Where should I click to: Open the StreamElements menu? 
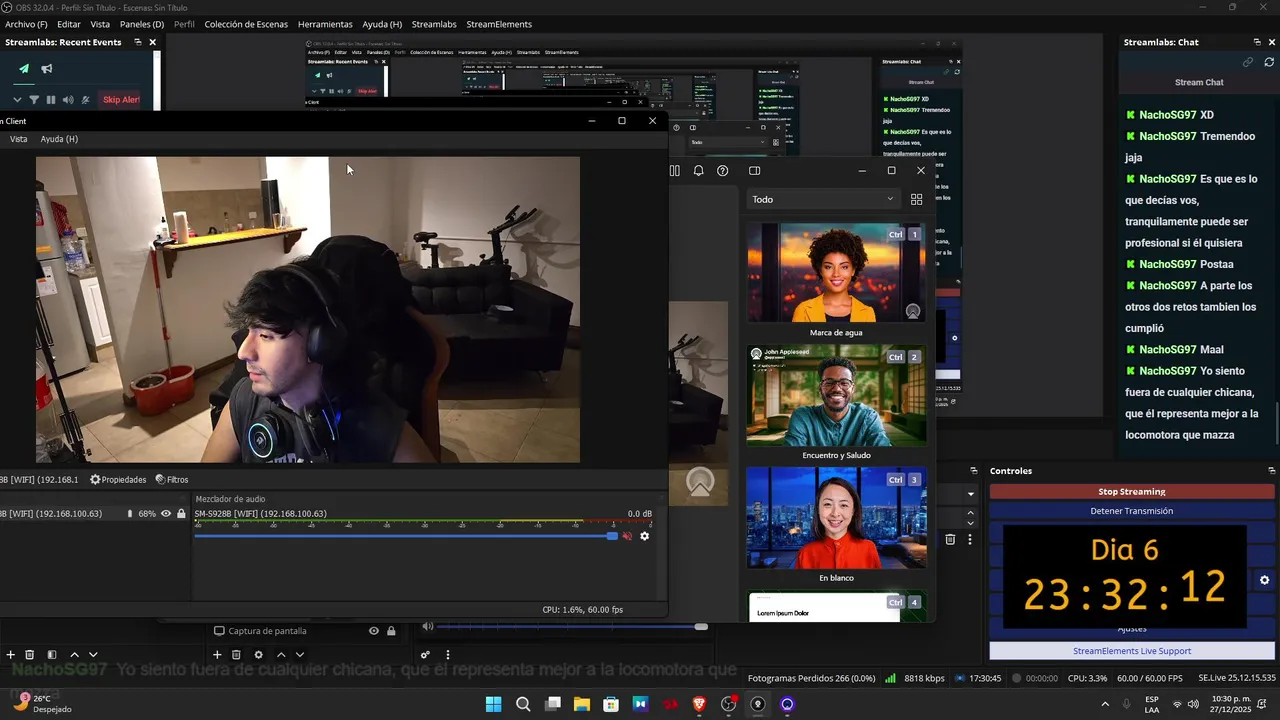coord(499,24)
